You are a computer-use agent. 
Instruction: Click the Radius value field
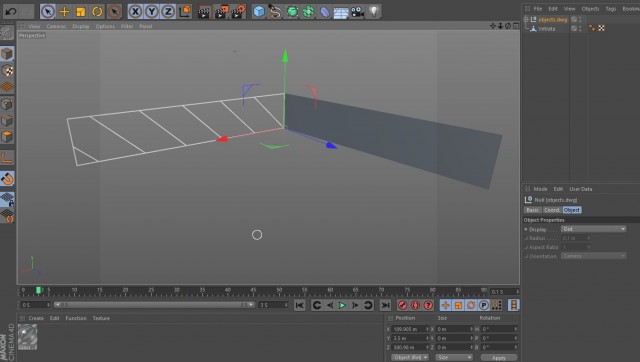pyautogui.click(x=576, y=238)
